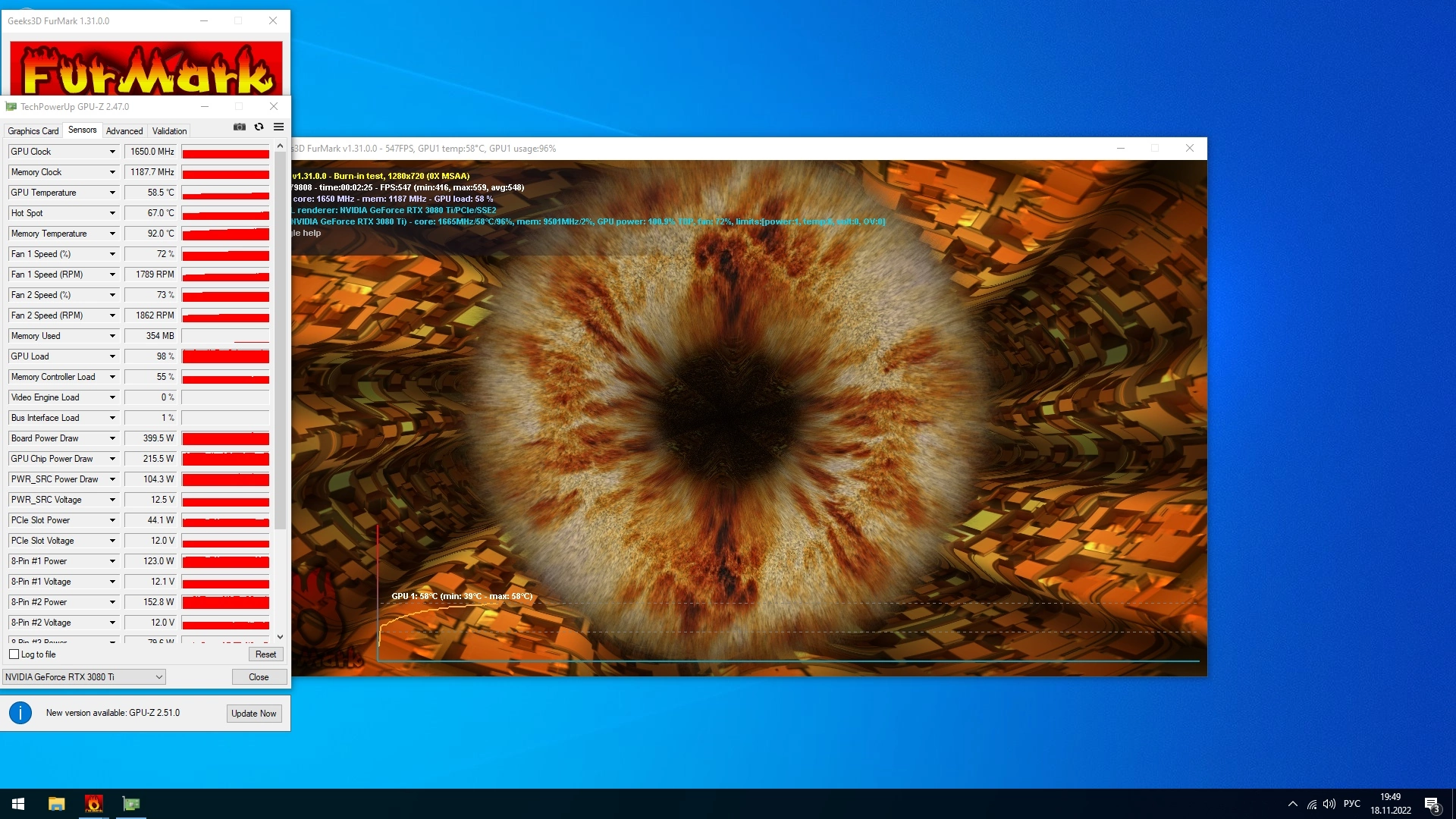Open NVIDIA GeForce RTX 3080 Ti GPU selector
Image resolution: width=1456 pixels, height=819 pixels.
[x=84, y=677]
